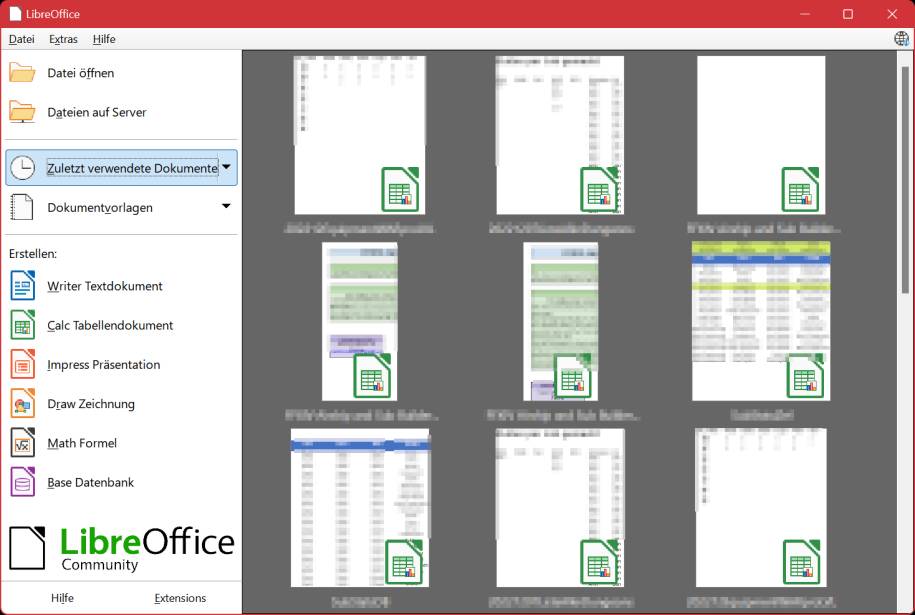The width and height of the screenshot is (915, 615).
Task: Show Dokumentvorlagen templates
Action: click(100, 208)
